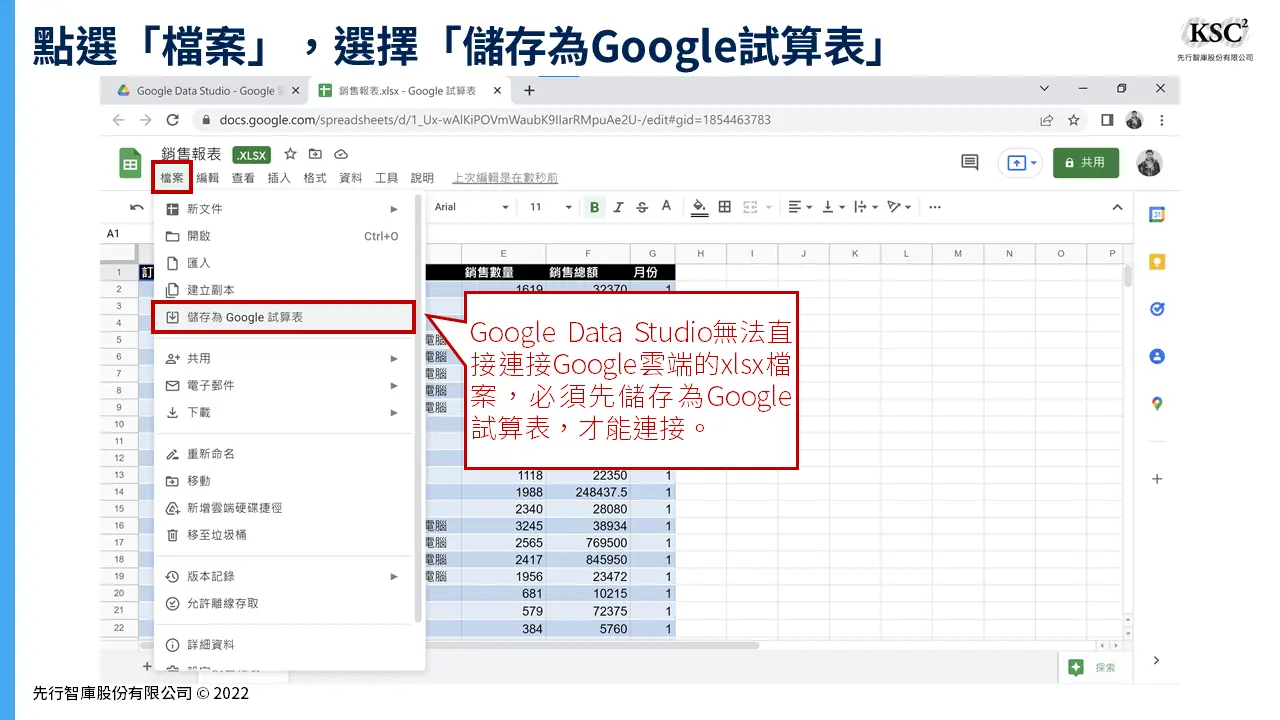
Task: Open Google Calendar in side panel
Action: pos(1157,214)
